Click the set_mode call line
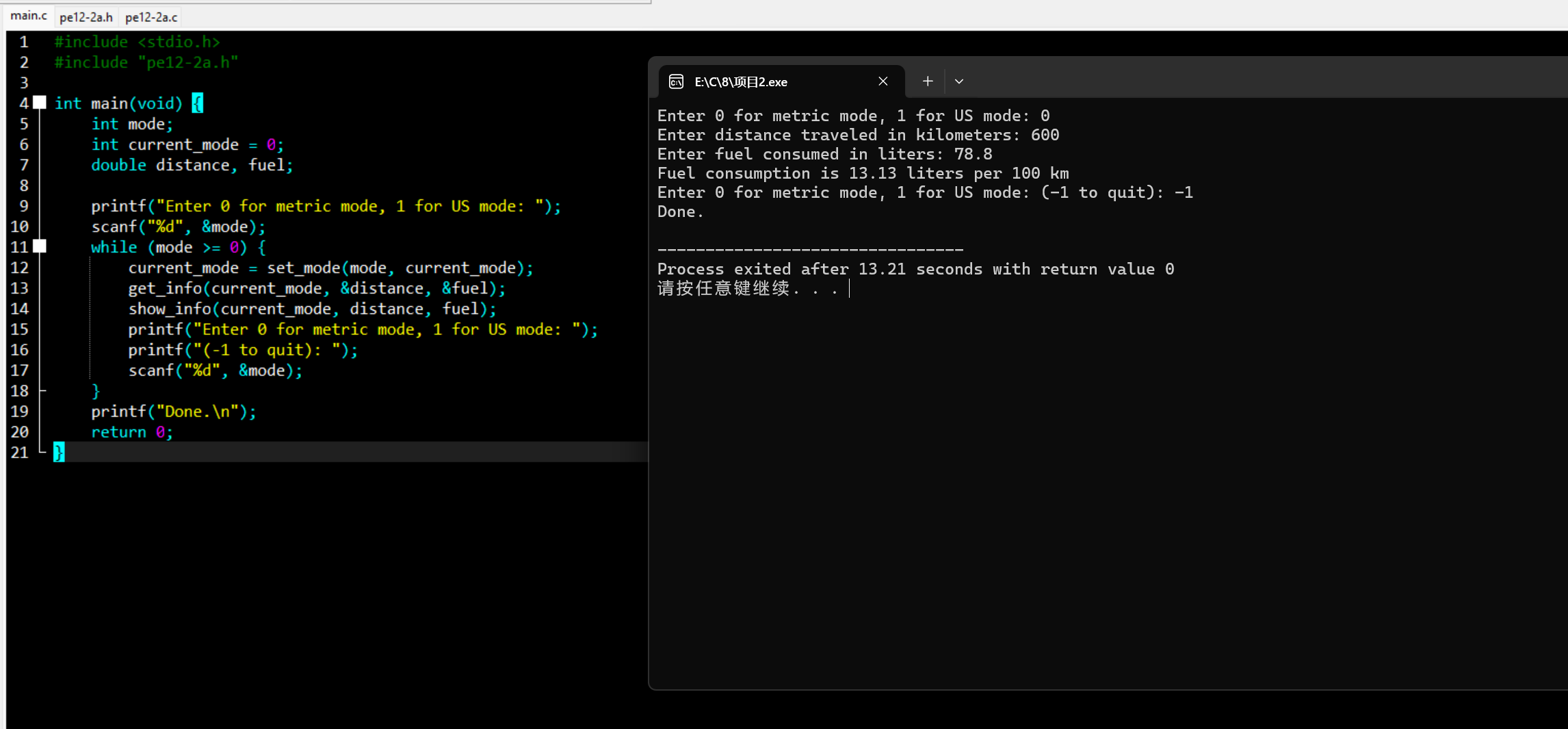1568x729 pixels. click(x=330, y=268)
